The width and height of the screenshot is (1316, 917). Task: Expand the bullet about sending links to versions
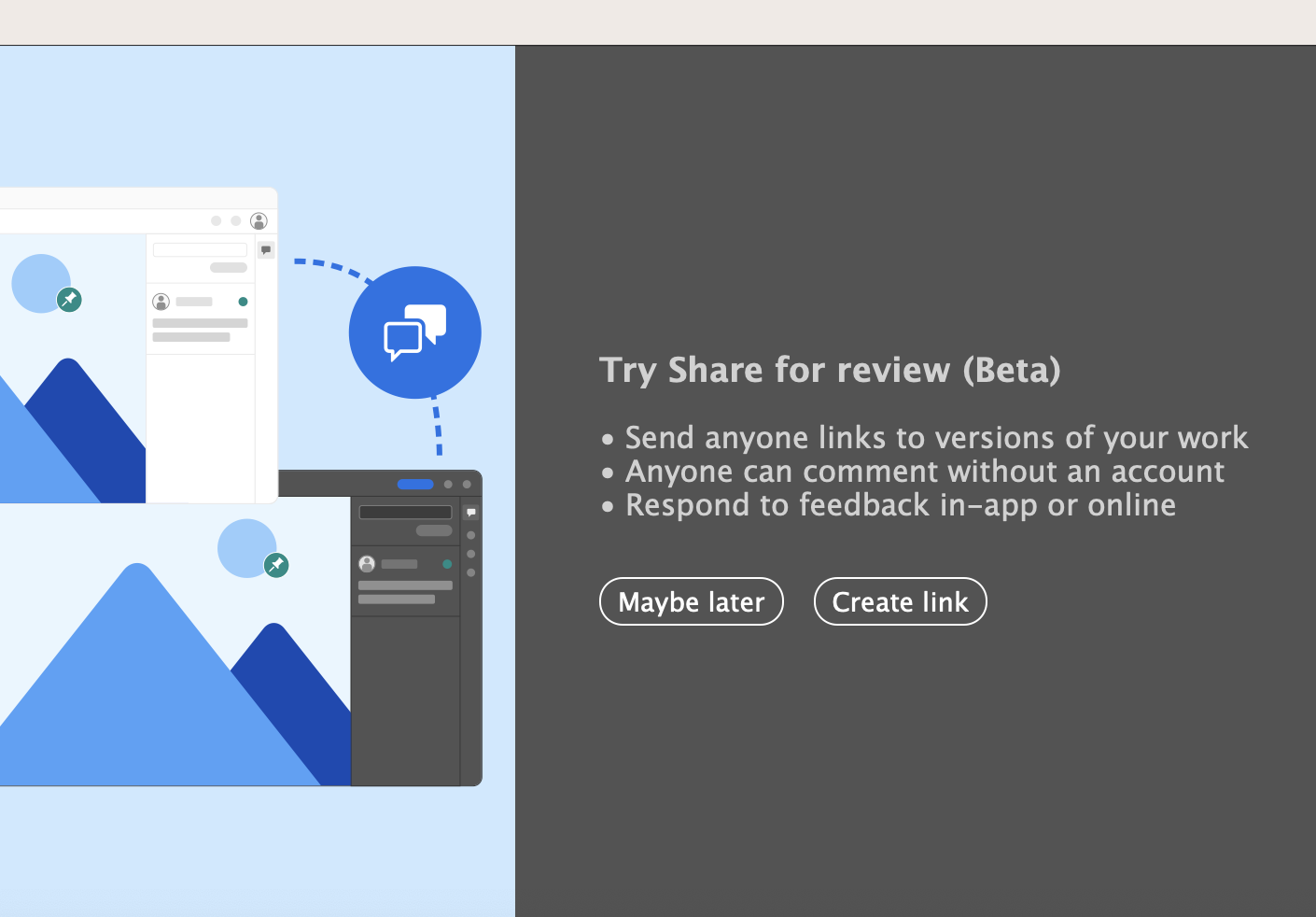pos(936,437)
